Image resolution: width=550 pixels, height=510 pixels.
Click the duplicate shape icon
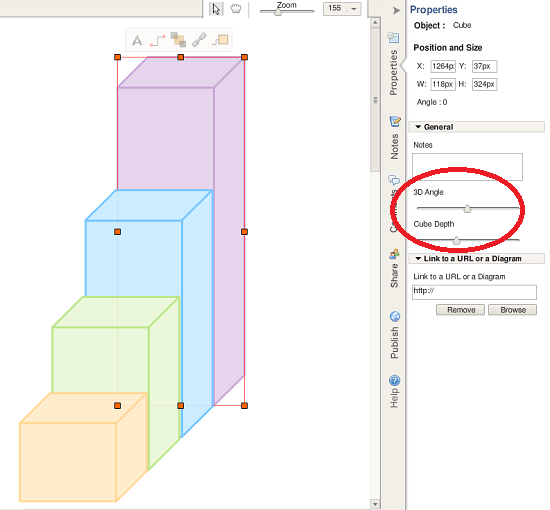click(x=220, y=40)
